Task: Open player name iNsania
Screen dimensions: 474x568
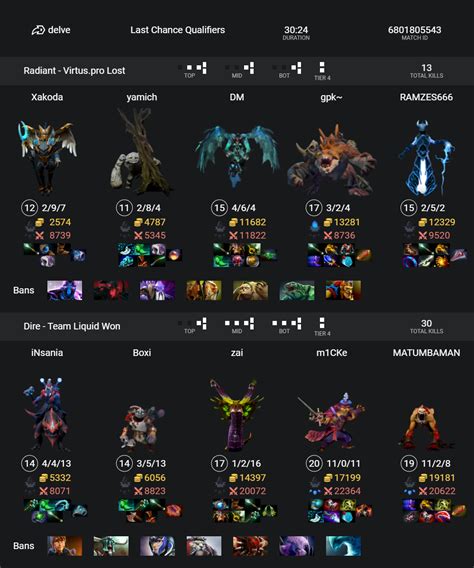Action: [47, 352]
